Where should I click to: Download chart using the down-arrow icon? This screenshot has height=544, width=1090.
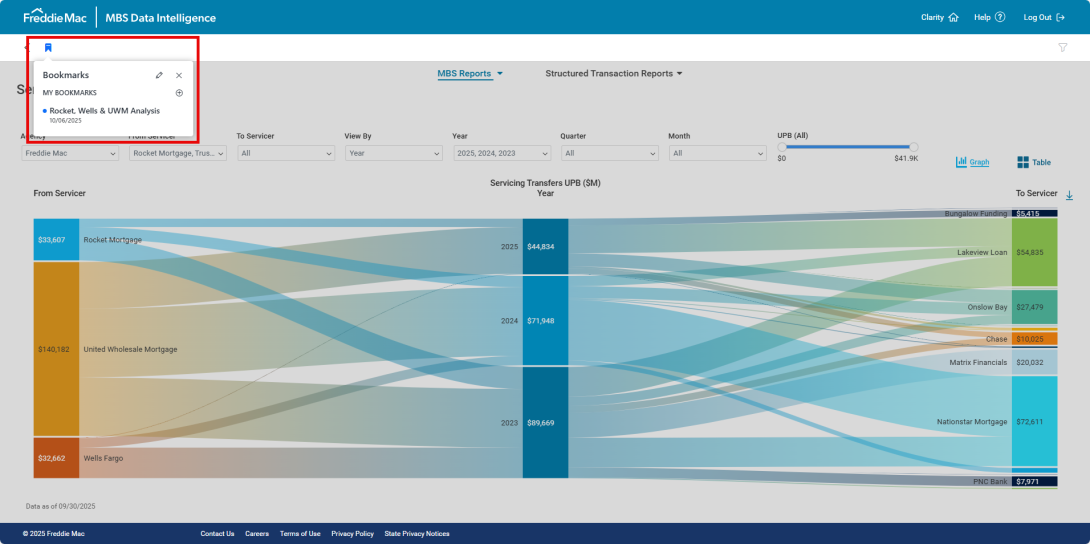click(x=1069, y=195)
